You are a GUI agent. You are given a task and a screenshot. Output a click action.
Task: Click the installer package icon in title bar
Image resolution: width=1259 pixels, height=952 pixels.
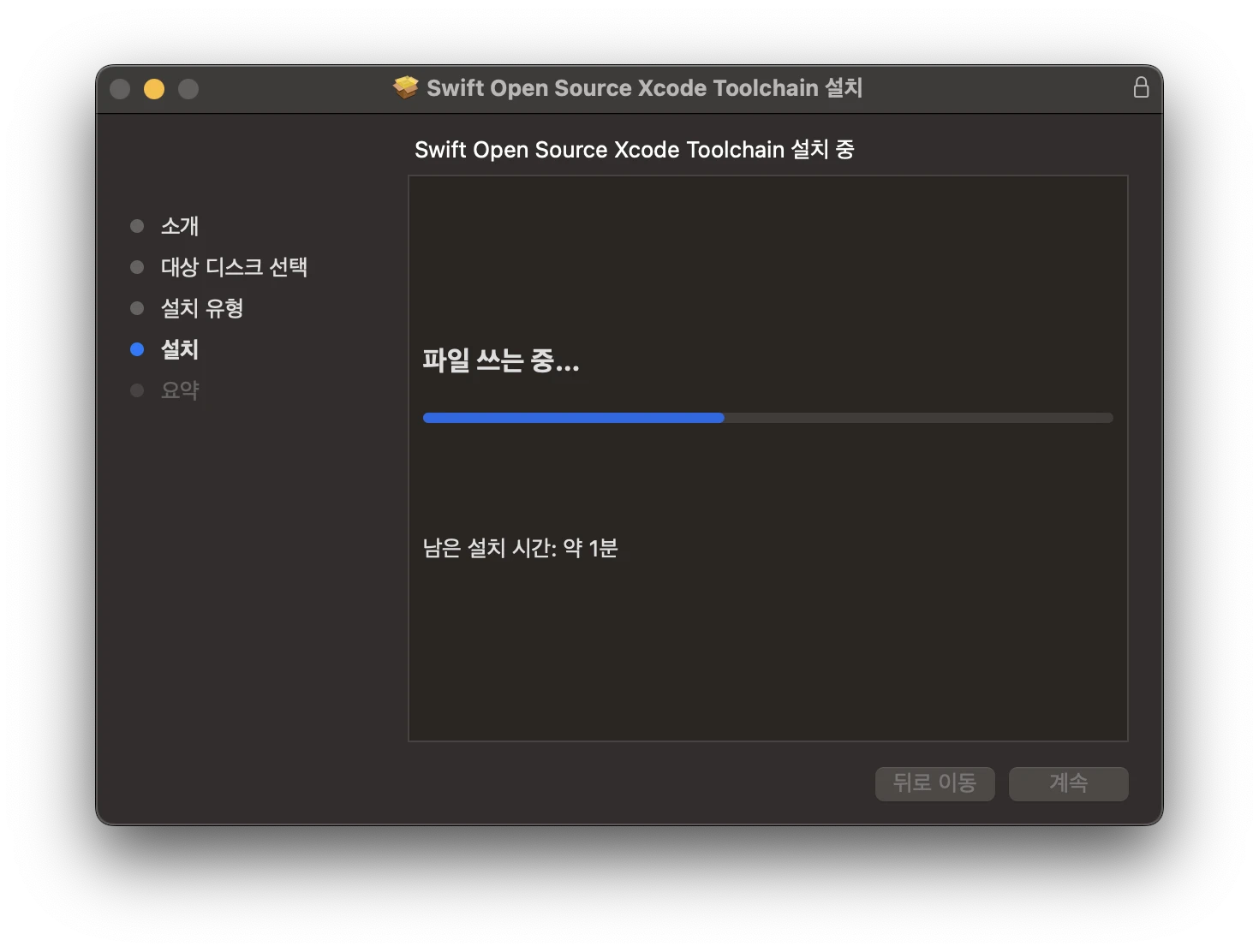click(x=406, y=86)
